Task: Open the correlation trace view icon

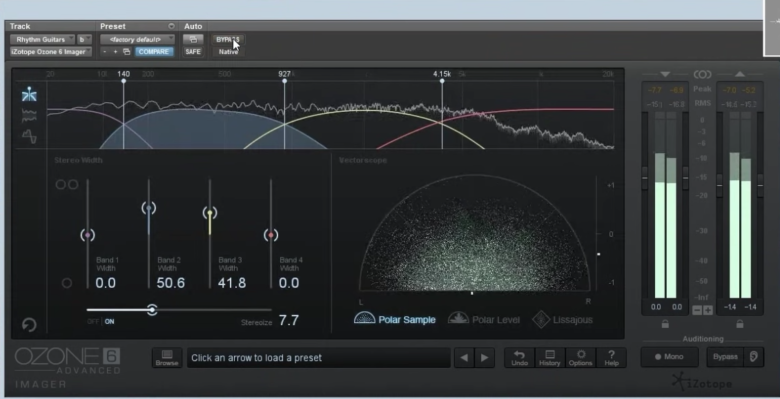Action: point(29,136)
